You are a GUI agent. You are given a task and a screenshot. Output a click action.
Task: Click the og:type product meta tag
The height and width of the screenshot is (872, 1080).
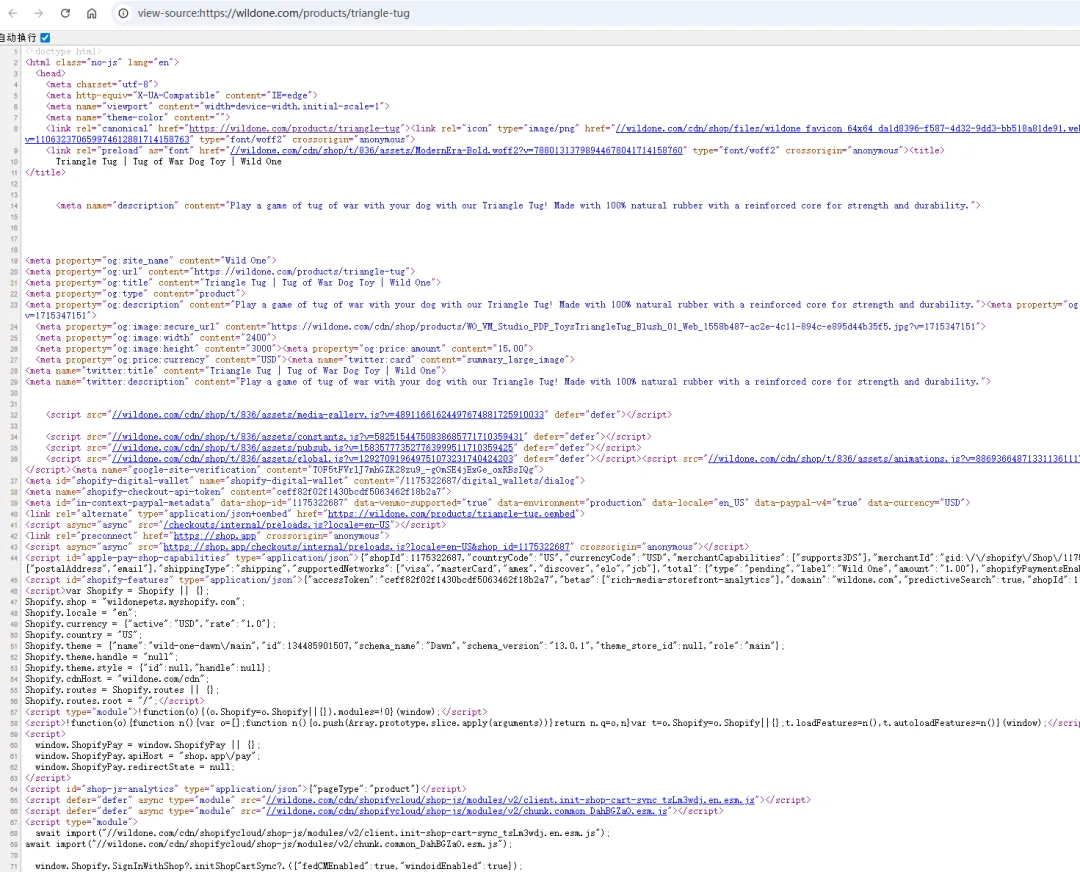tap(135, 293)
